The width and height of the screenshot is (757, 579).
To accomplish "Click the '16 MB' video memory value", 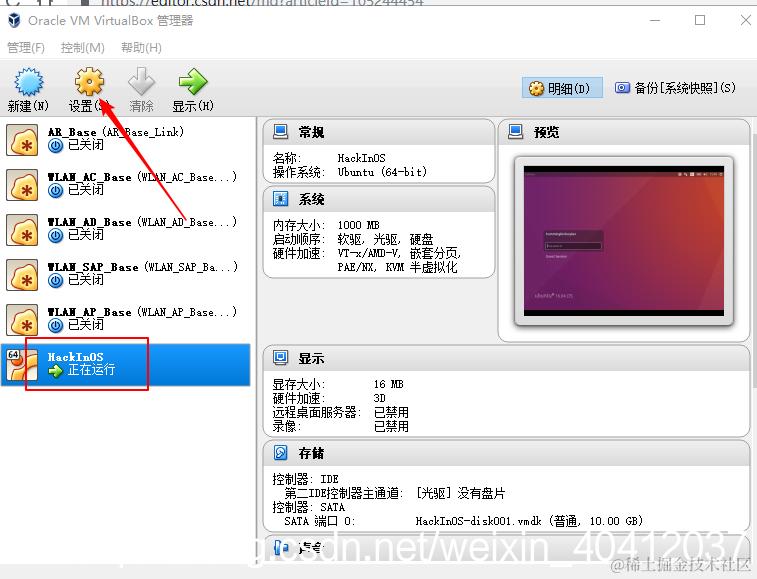I will point(388,384).
